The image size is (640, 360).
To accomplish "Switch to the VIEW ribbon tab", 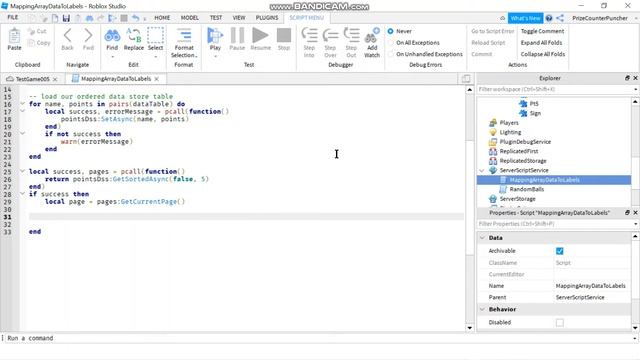I will point(239,18).
